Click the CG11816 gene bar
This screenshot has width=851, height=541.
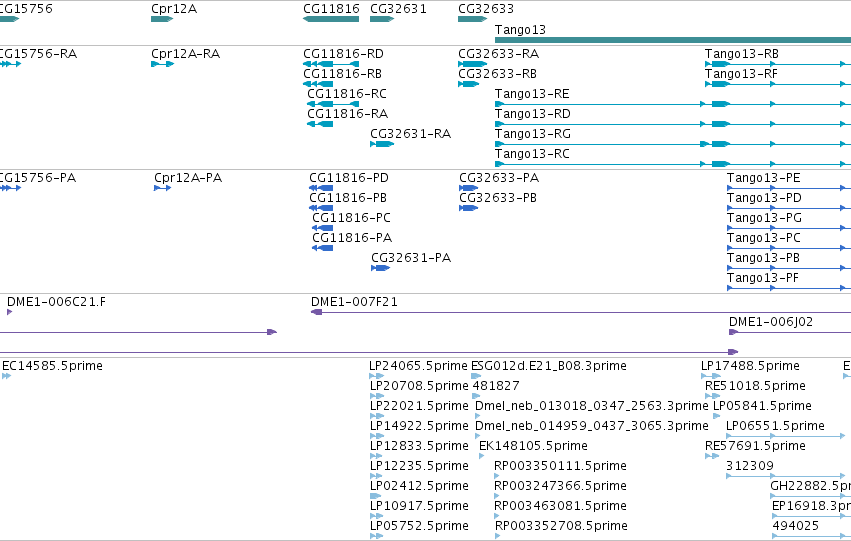pos(331,19)
